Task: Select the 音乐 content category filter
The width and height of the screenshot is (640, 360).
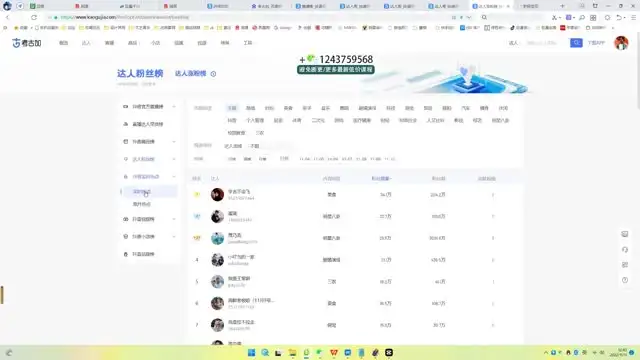Action: (x=325, y=108)
